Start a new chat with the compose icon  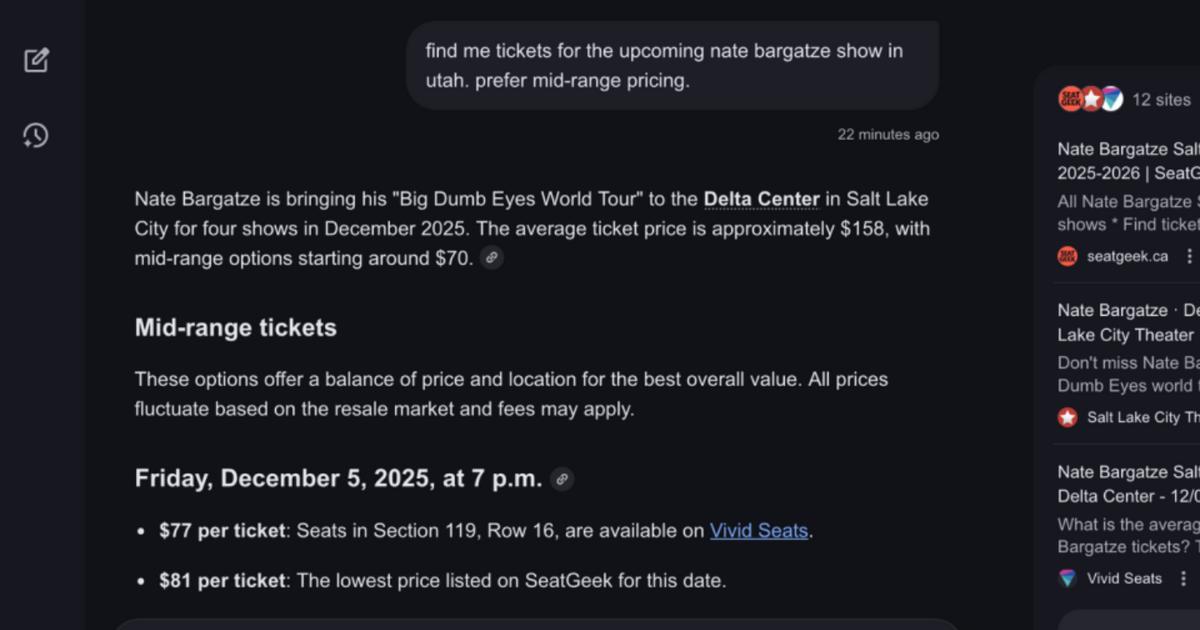coord(36,60)
